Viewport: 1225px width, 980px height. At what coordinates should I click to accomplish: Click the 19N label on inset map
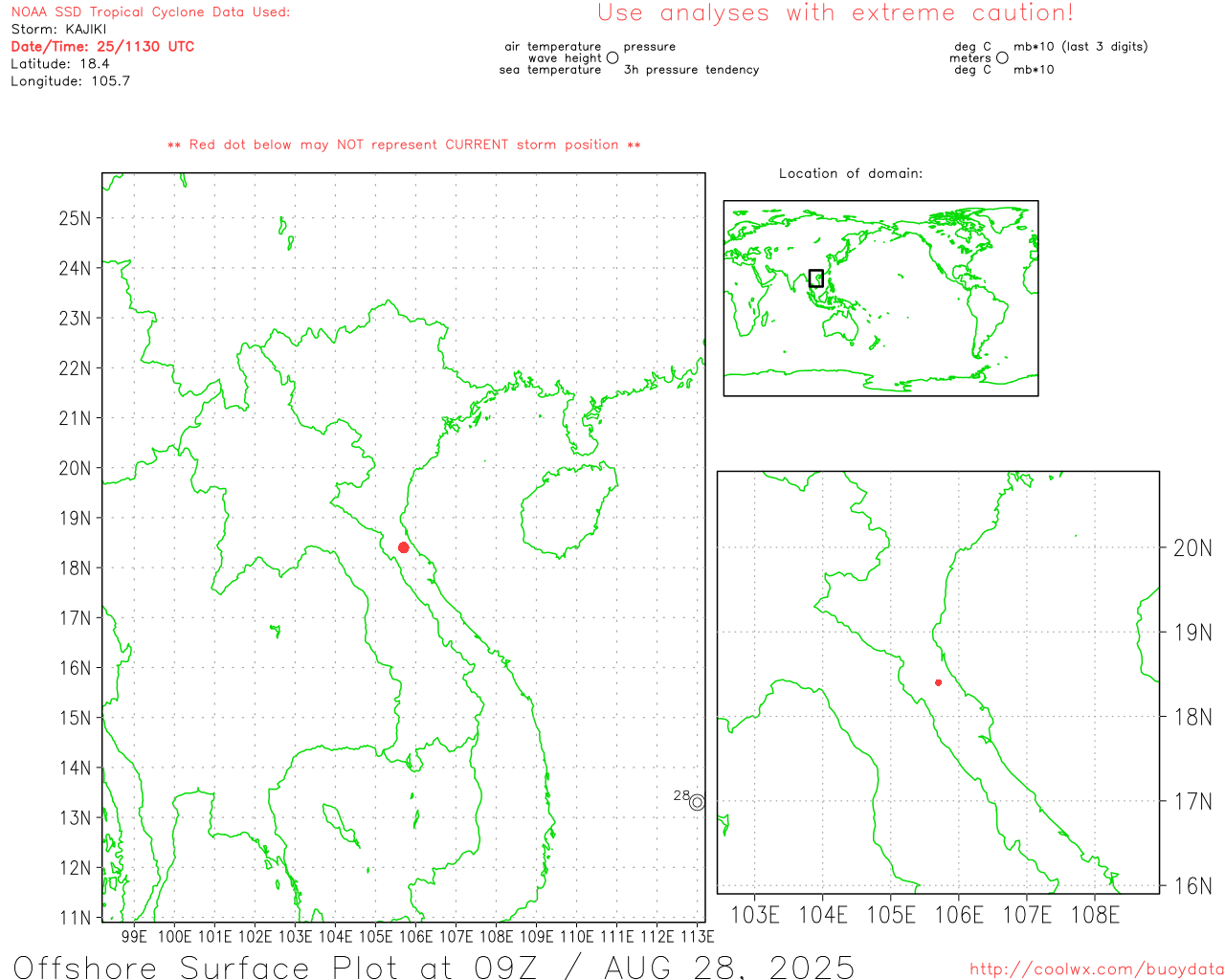click(1192, 632)
